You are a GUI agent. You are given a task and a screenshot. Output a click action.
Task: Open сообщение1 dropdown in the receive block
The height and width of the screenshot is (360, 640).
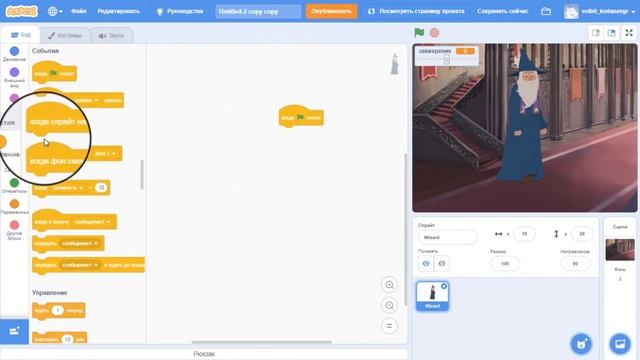click(x=92, y=222)
